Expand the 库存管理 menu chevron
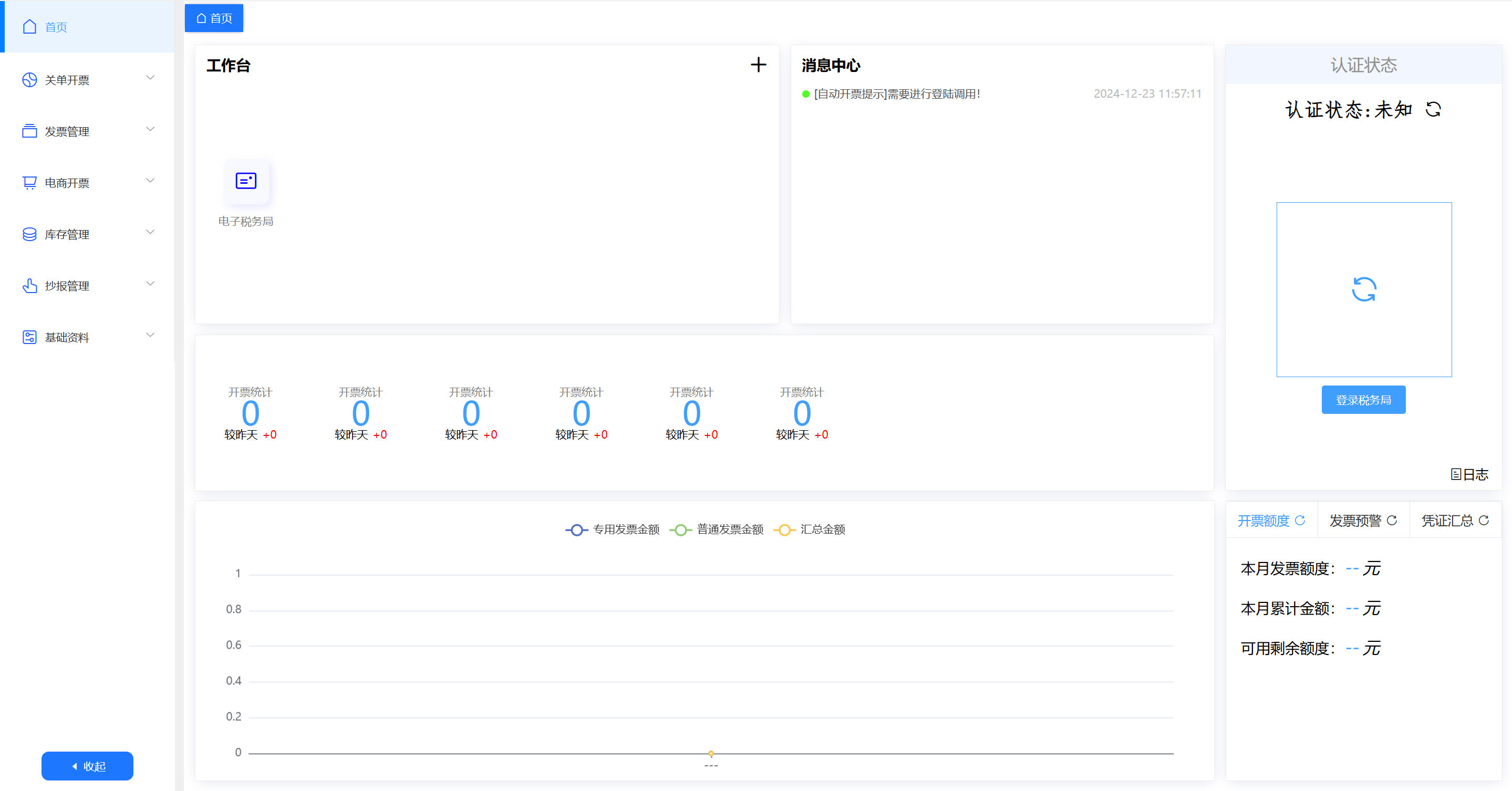The width and height of the screenshot is (1512, 791). tap(150, 232)
